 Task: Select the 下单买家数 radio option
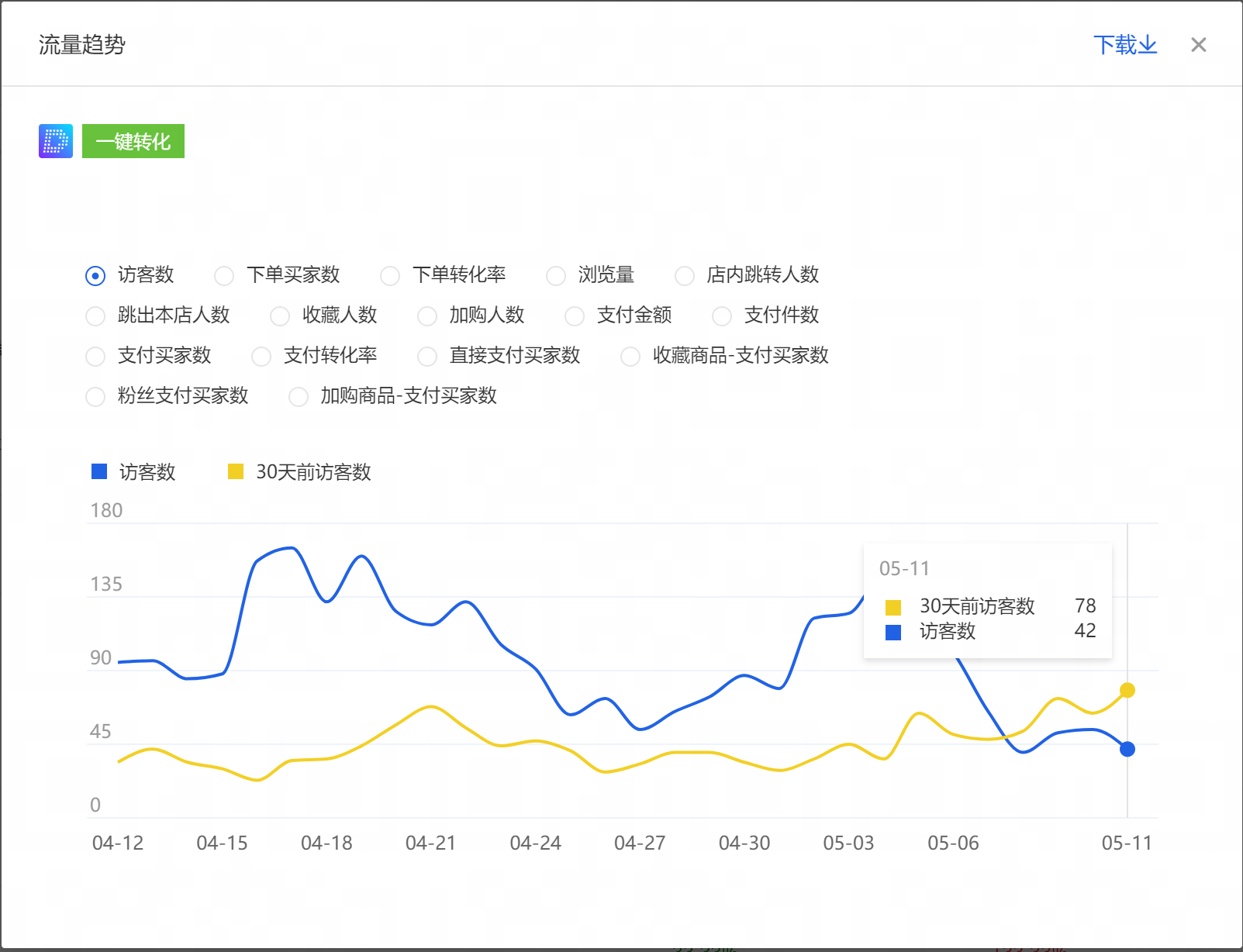pyautogui.click(x=224, y=275)
